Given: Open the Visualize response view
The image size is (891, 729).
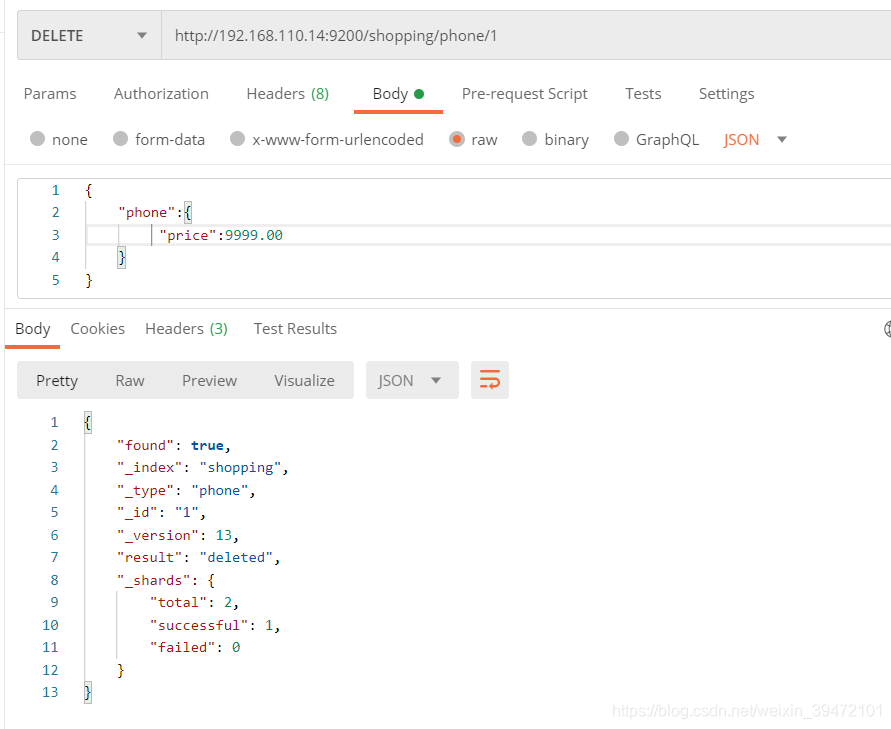Looking at the screenshot, I should 305,380.
